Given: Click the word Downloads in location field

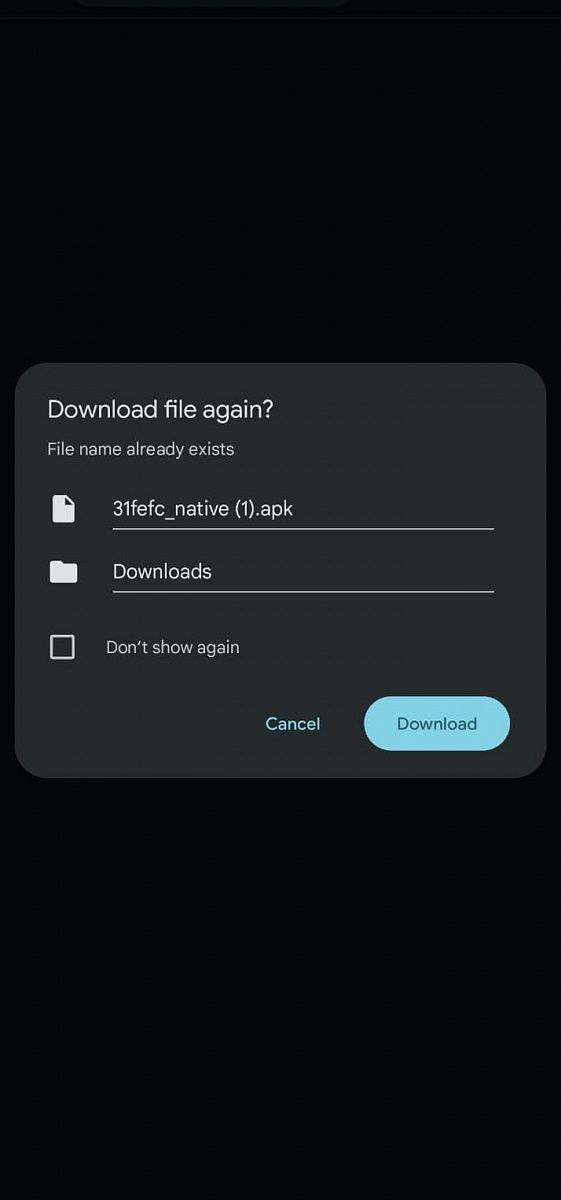Looking at the screenshot, I should (x=162, y=571).
